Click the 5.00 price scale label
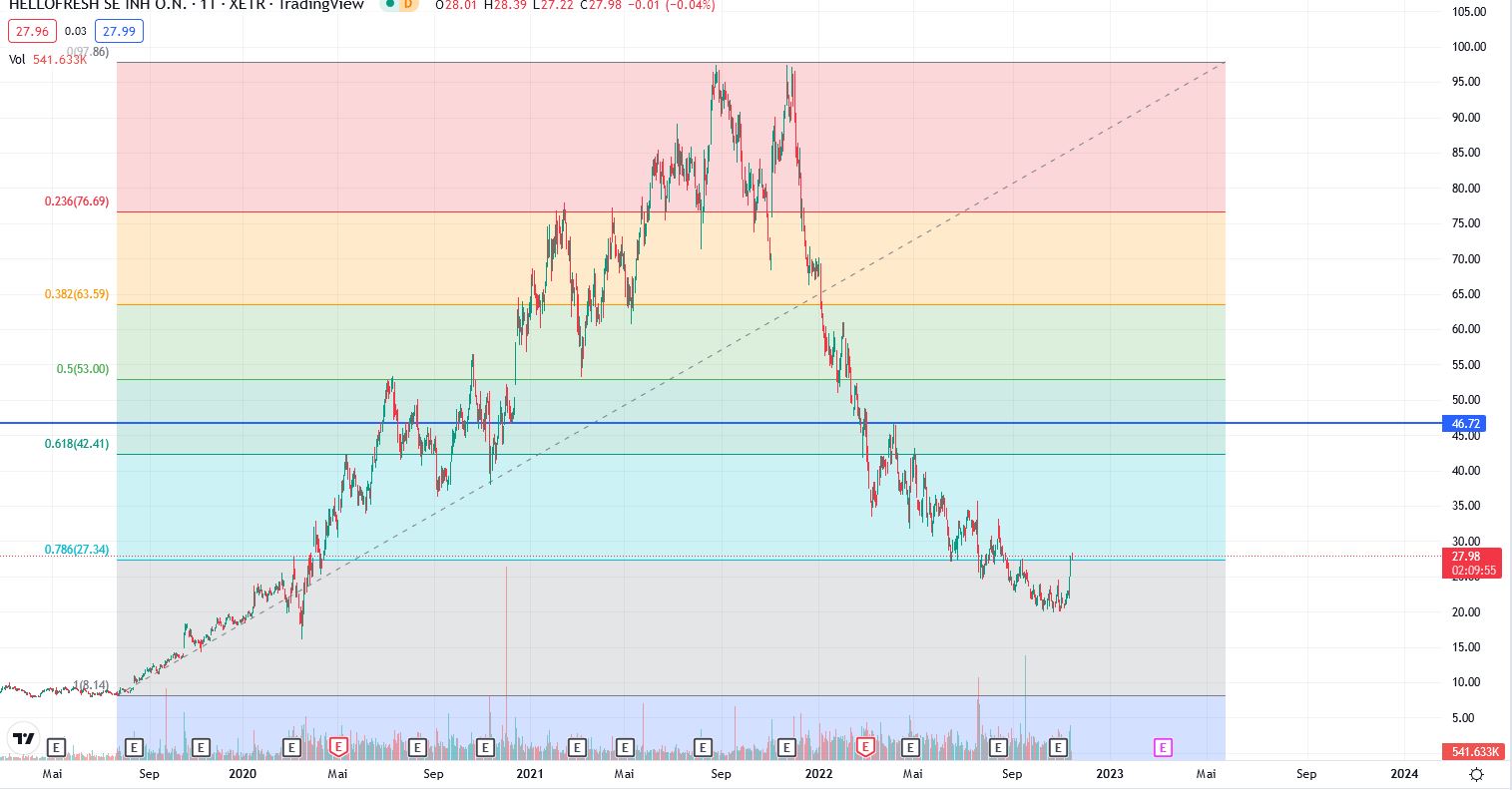1512x790 pixels. 1462,718
